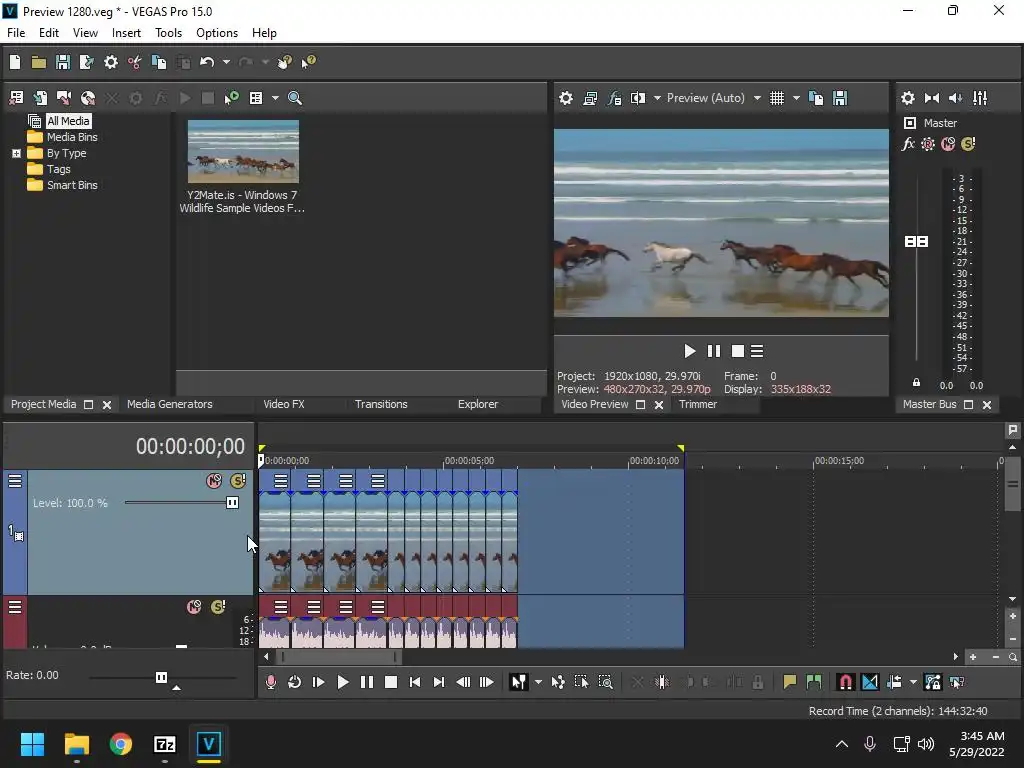Viewport: 1024px width, 768px height.
Task: Open edit tool dropdown arrow in transport
Action: [538, 682]
